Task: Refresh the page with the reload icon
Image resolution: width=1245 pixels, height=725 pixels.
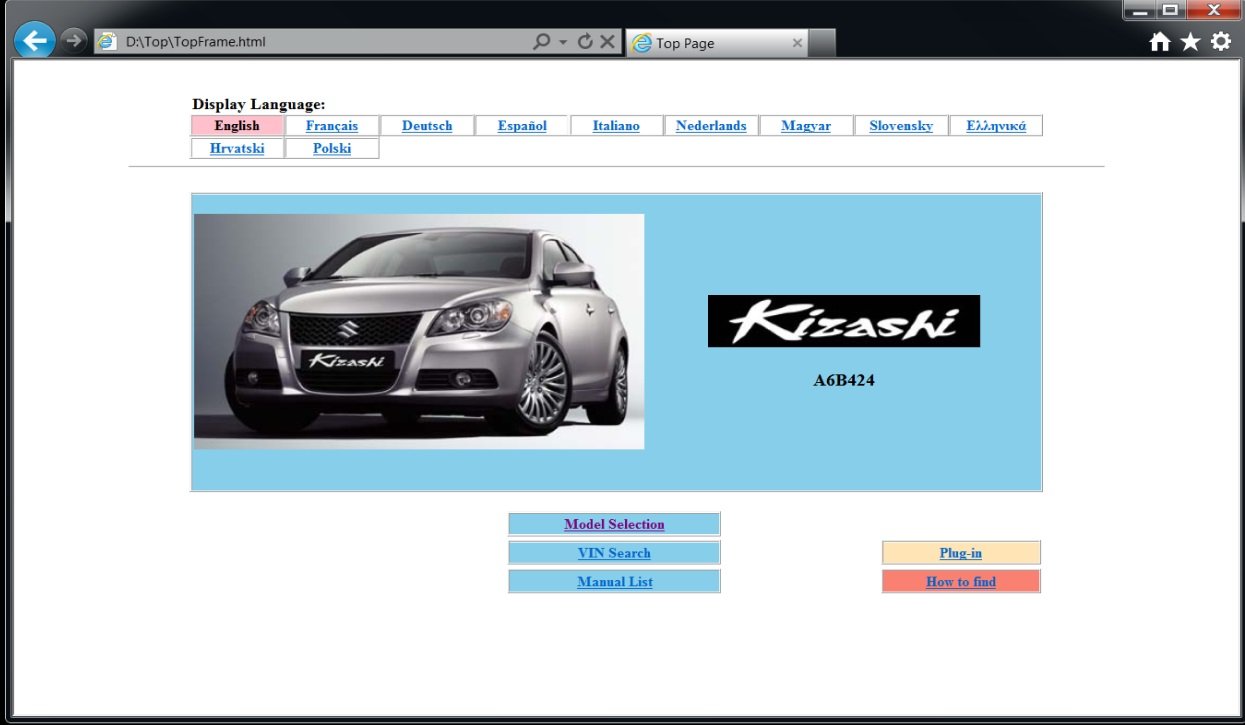Action: [x=585, y=42]
